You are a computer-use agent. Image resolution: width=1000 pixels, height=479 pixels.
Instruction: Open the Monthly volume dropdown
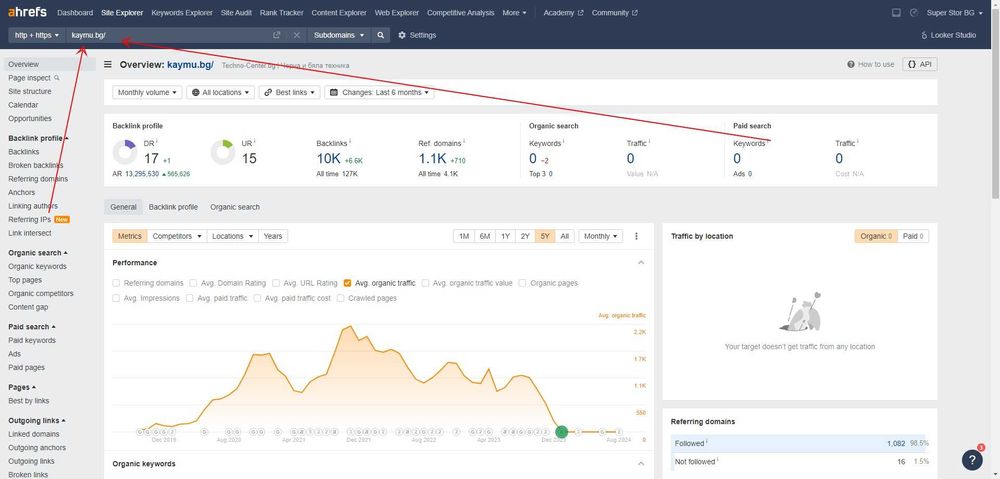[147, 92]
